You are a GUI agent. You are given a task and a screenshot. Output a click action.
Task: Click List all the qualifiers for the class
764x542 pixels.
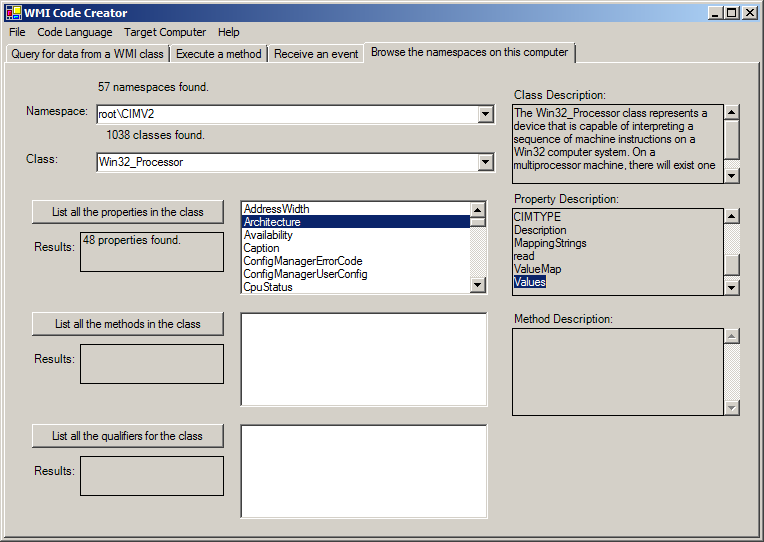click(x=128, y=436)
